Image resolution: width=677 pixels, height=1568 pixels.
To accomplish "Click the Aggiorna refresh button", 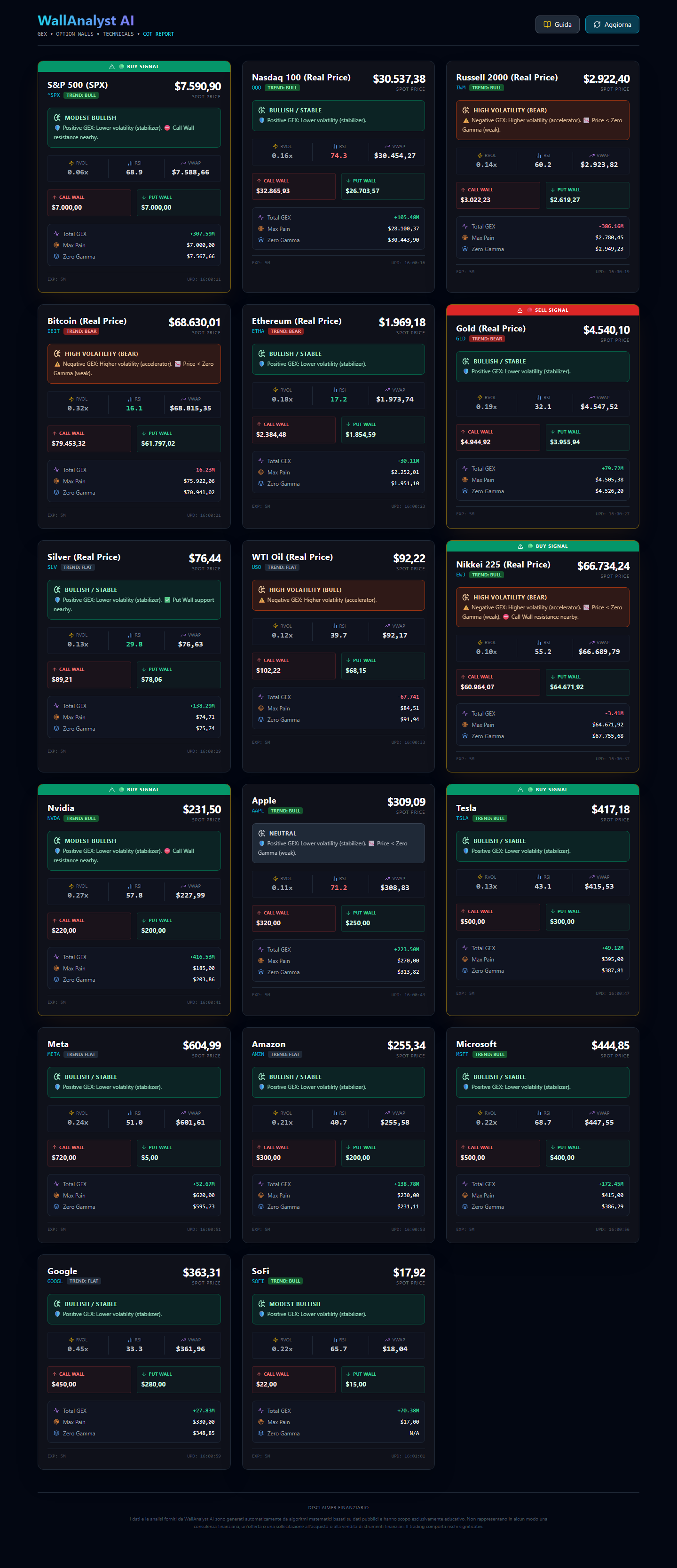I will (612, 24).
